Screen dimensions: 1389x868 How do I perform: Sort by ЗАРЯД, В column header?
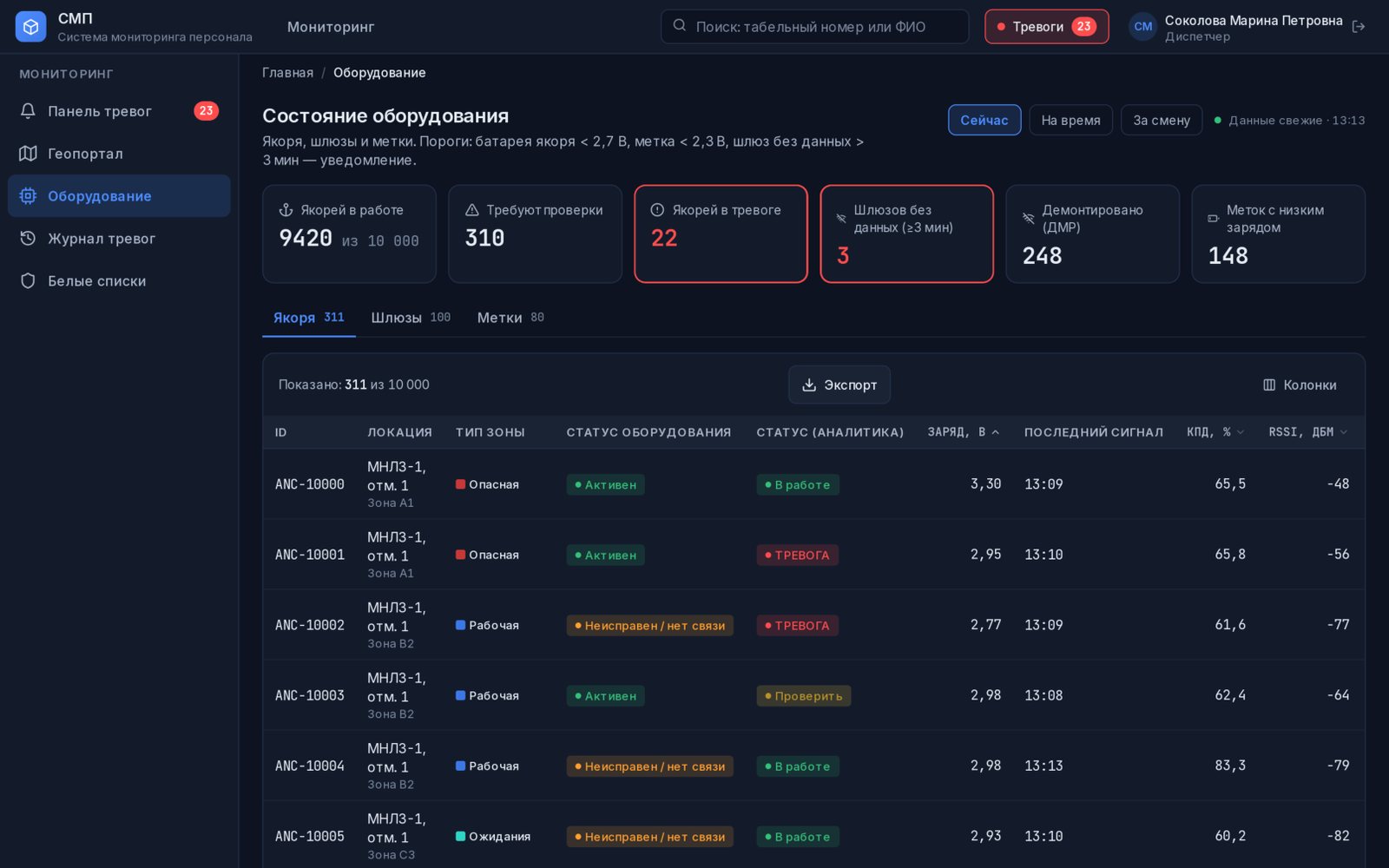tap(963, 432)
